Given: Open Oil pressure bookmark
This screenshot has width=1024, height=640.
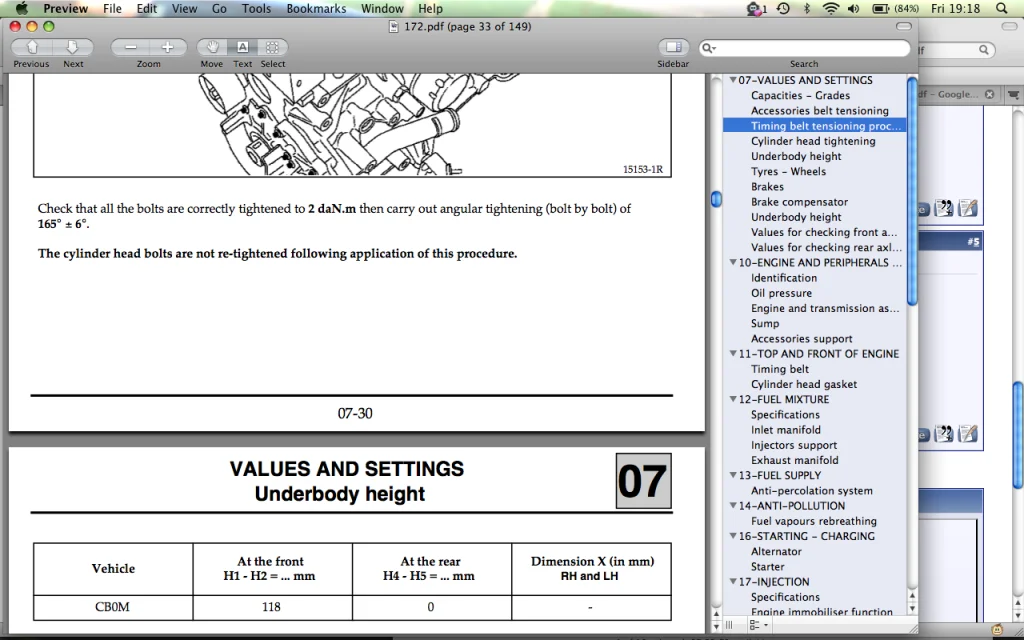Looking at the screenshot, I should pos(781,293).
